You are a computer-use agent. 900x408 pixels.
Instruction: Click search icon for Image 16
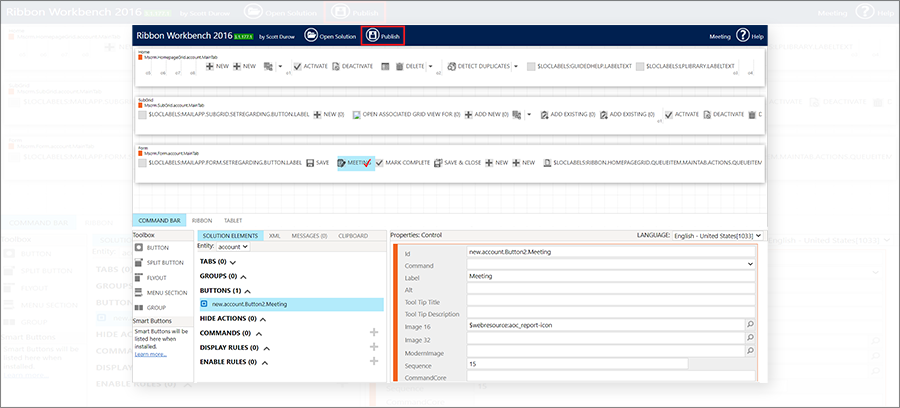tap(750, 324)
